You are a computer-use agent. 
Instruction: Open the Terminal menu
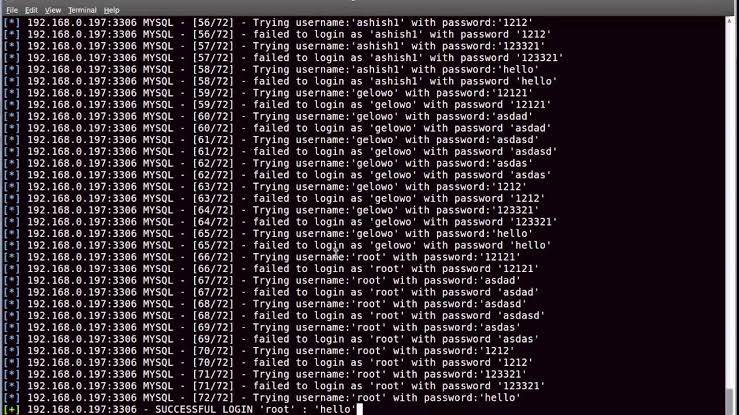[82, 10]
